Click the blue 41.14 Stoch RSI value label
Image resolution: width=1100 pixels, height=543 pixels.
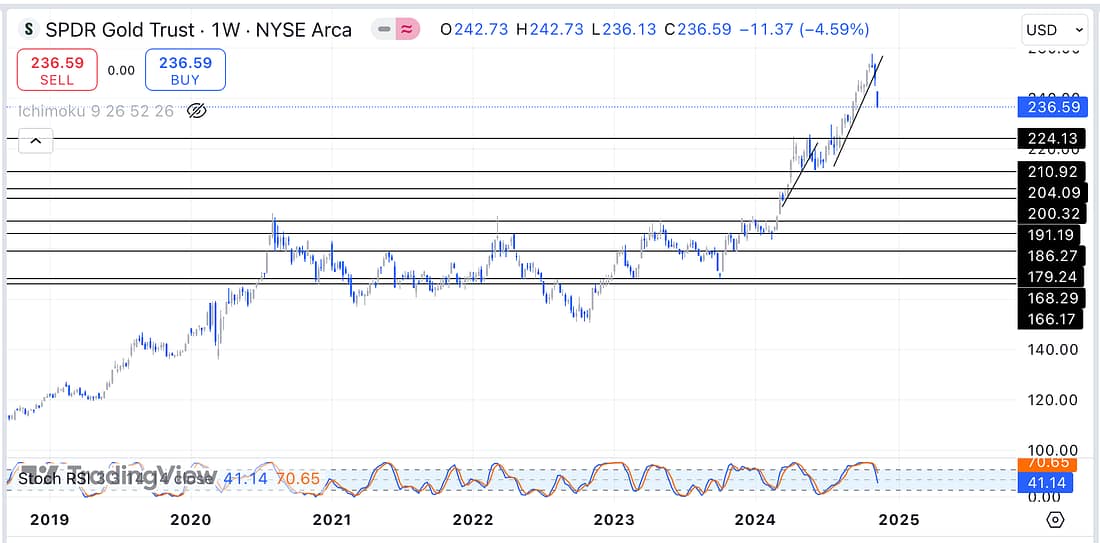(x=1047, y=483)
